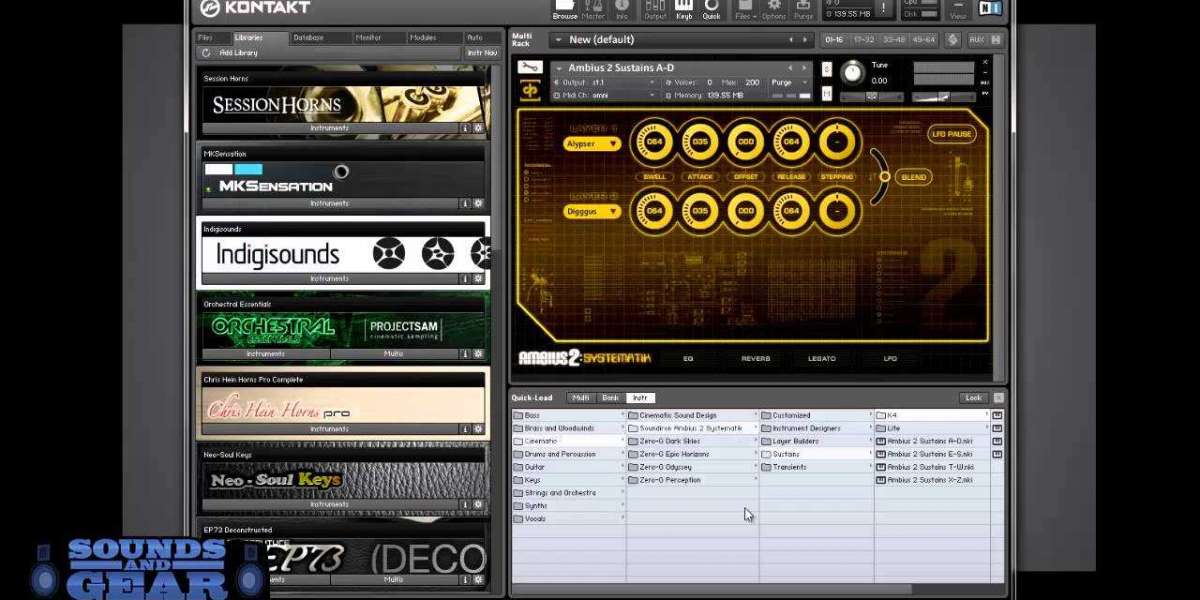The image size is (1200, 600).
Task: Open the View toolbar item
Action: tap(959, 10)
